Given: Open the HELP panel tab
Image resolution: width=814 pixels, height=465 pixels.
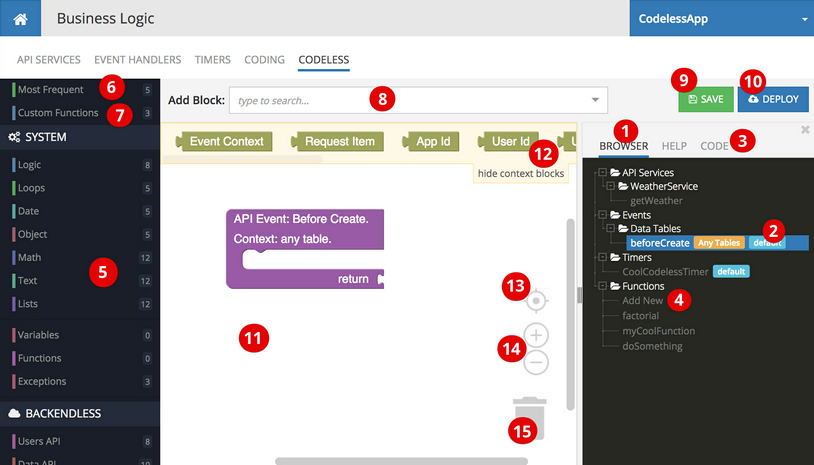Looking at the screenshot, I should 674,146.
